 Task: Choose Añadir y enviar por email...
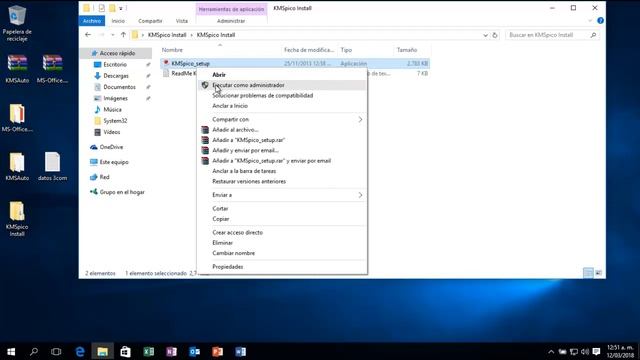282,150
